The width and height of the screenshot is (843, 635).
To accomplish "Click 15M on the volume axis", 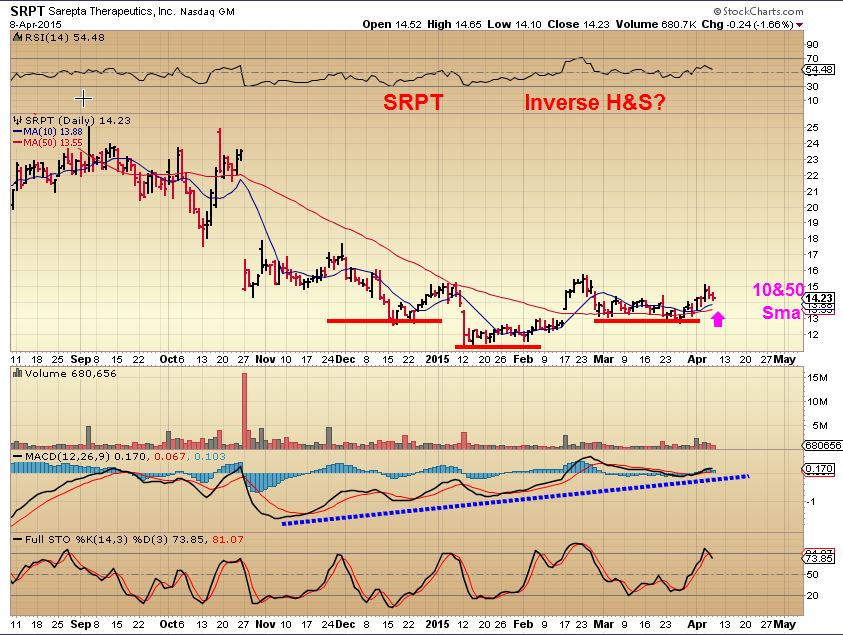I will pyautogui.click(x=817, y=377).
